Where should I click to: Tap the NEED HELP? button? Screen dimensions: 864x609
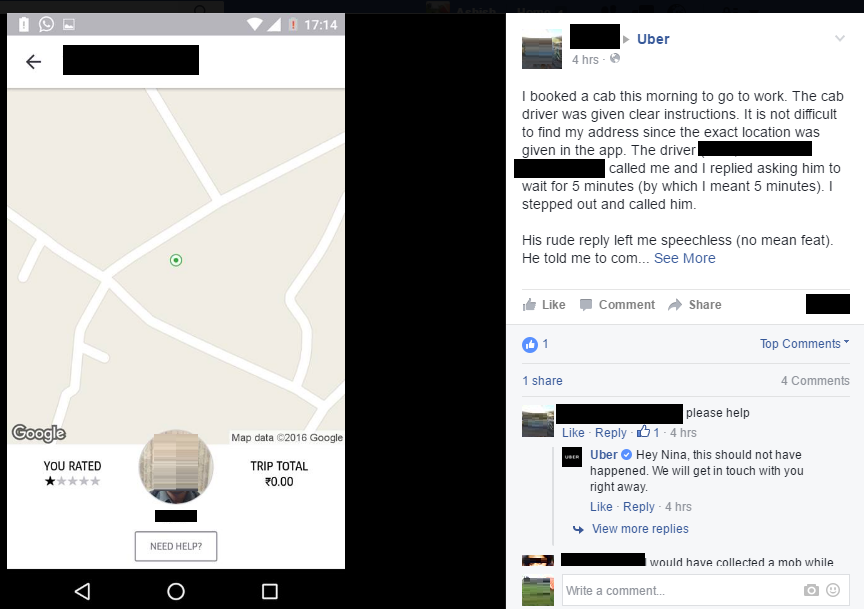176,546
